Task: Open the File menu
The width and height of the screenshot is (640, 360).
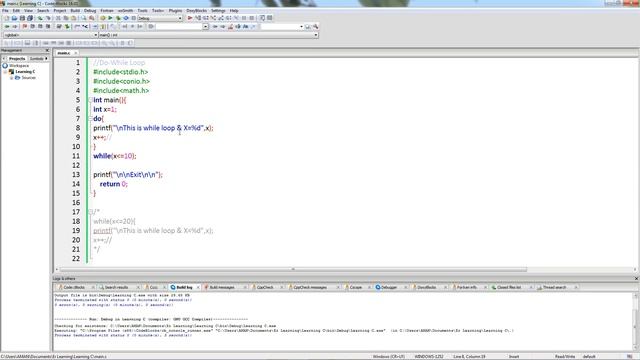Action: [5, 11]
